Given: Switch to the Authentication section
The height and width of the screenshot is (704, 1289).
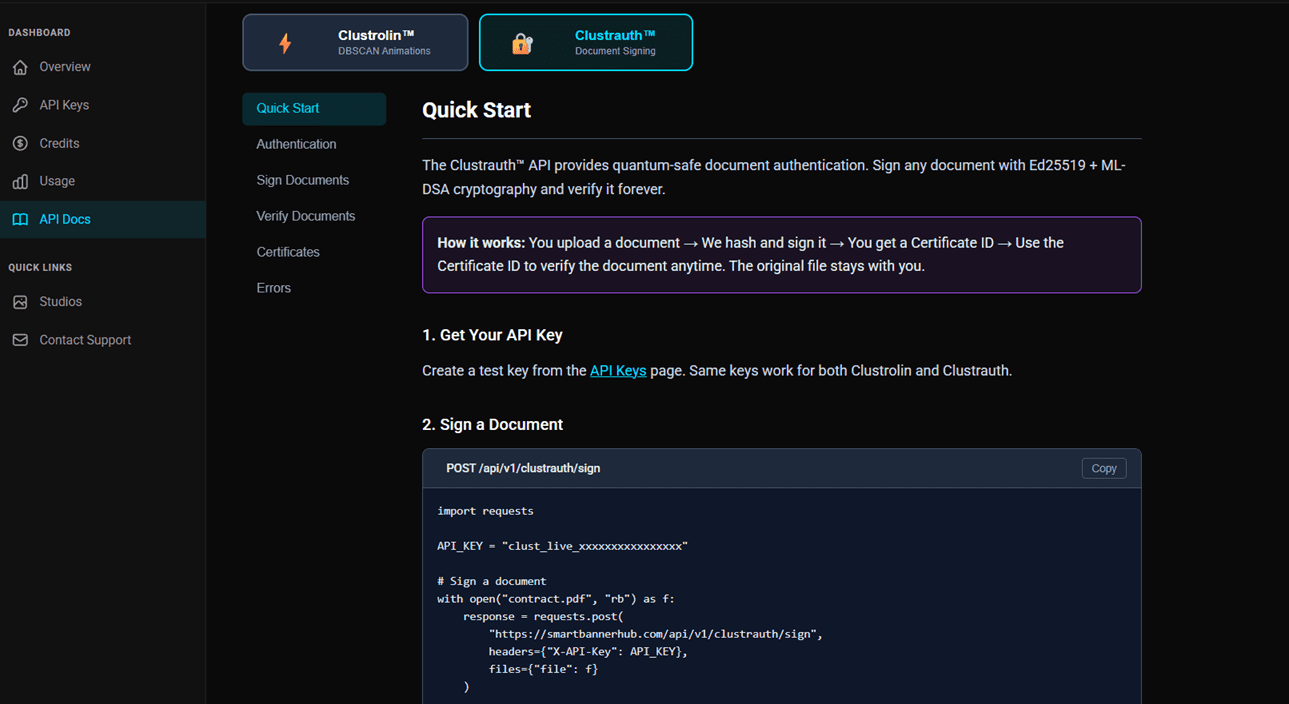Looking at the screenshot, I should [296, 143].
